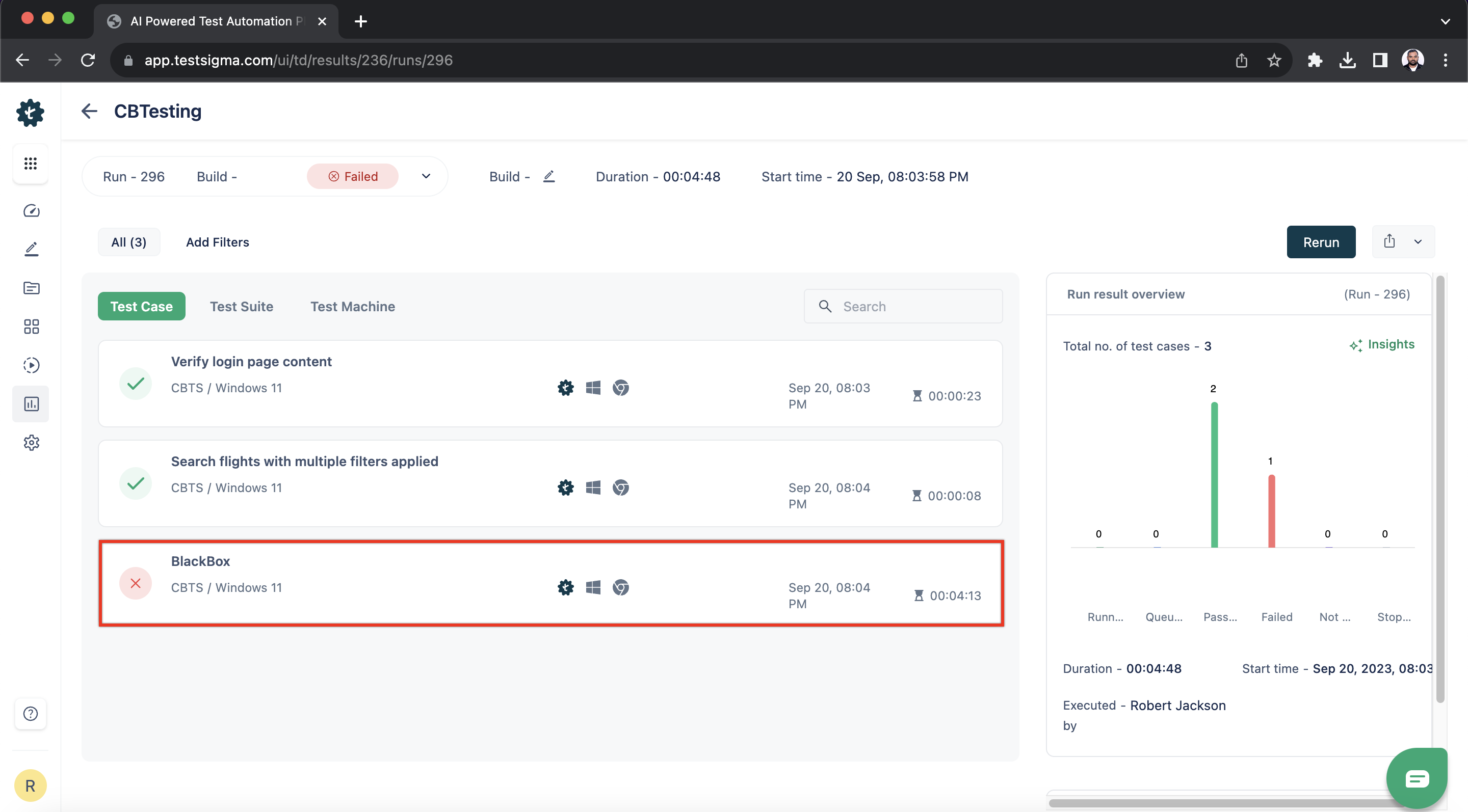The image size is (1468, 812).
Task: Select the AI Powered Test Automation browser tab
Action: [x=217, y=21]
